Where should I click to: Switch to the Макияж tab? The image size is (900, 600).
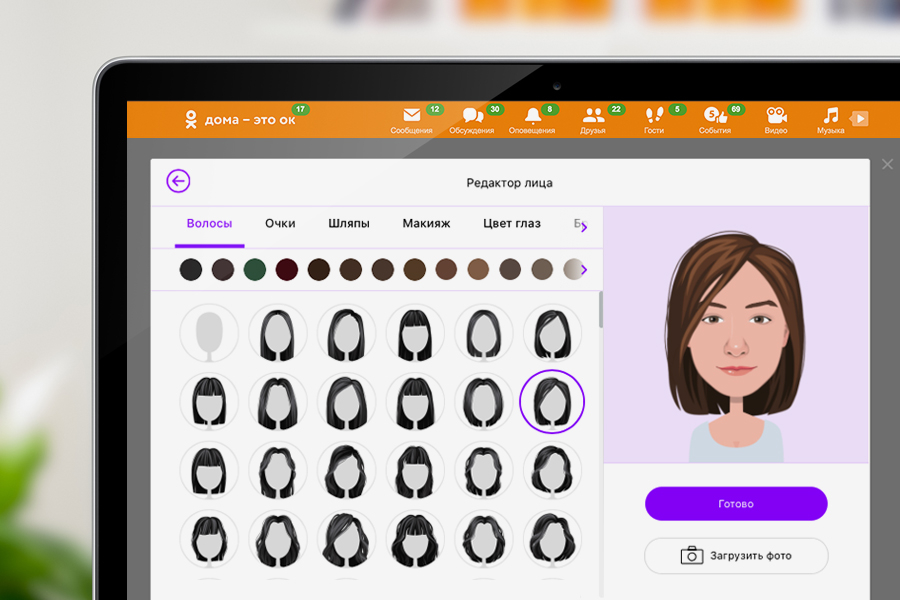(426, 223)
